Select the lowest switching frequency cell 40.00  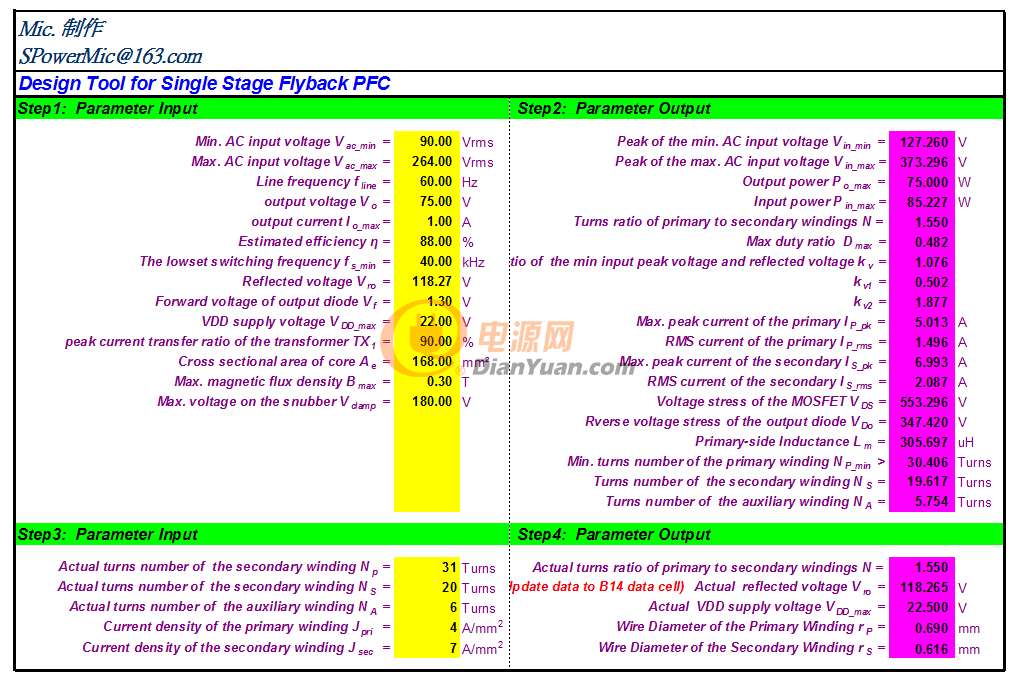(426, 262)
